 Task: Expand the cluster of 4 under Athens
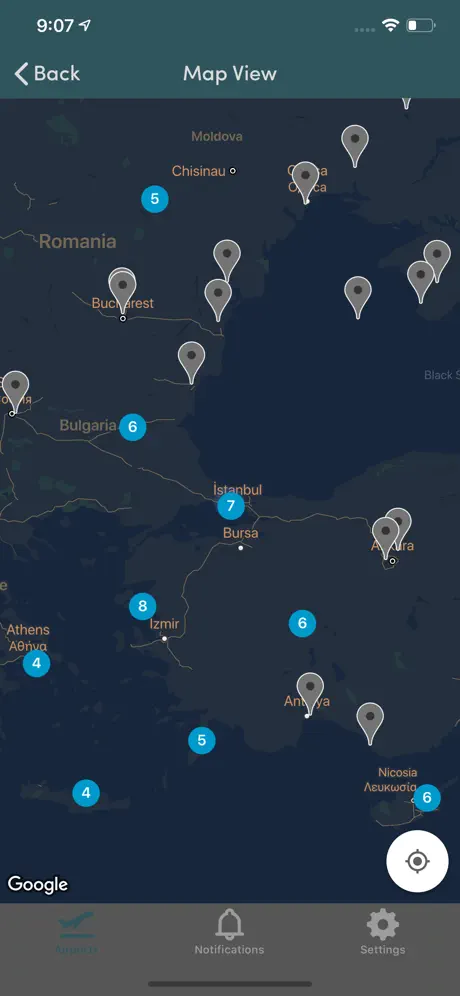[x=36, y=663]
